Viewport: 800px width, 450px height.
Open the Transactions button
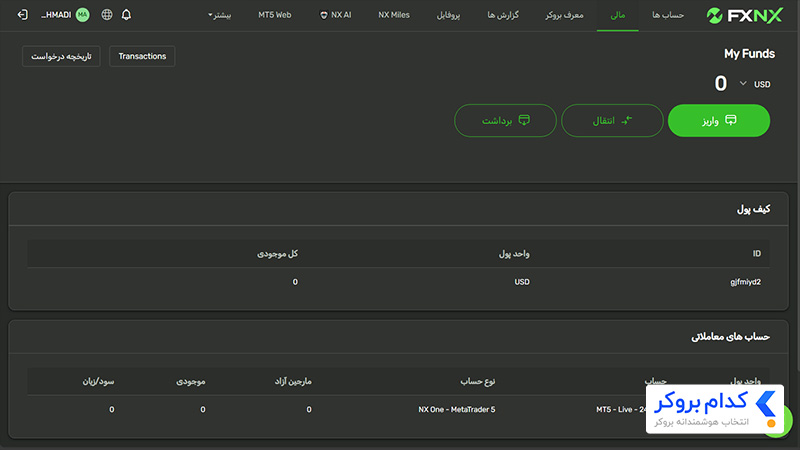pos(142,56)
